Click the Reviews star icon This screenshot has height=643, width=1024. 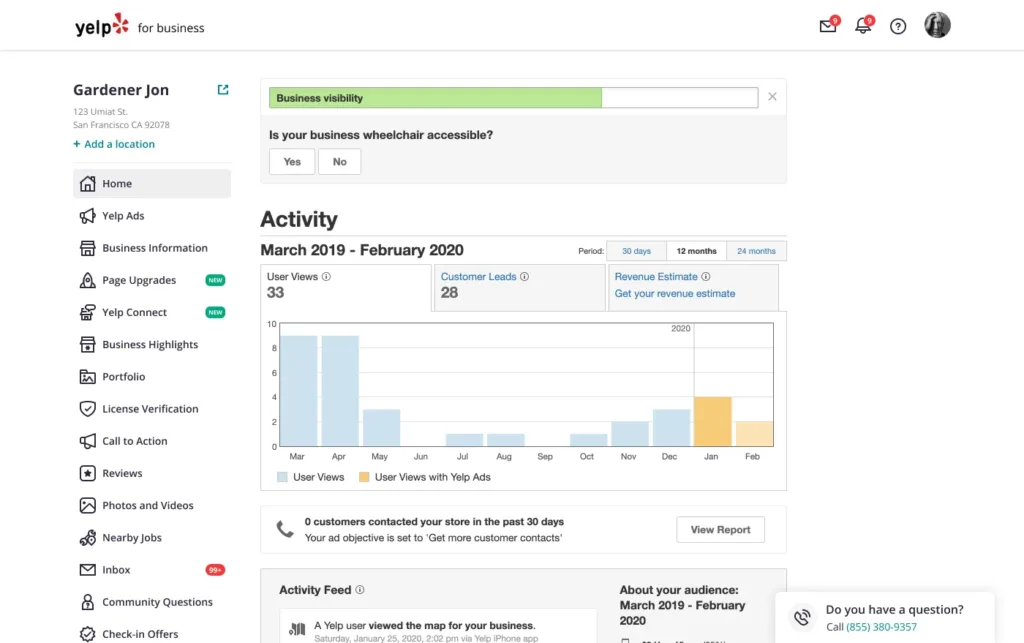coord(88,473)
